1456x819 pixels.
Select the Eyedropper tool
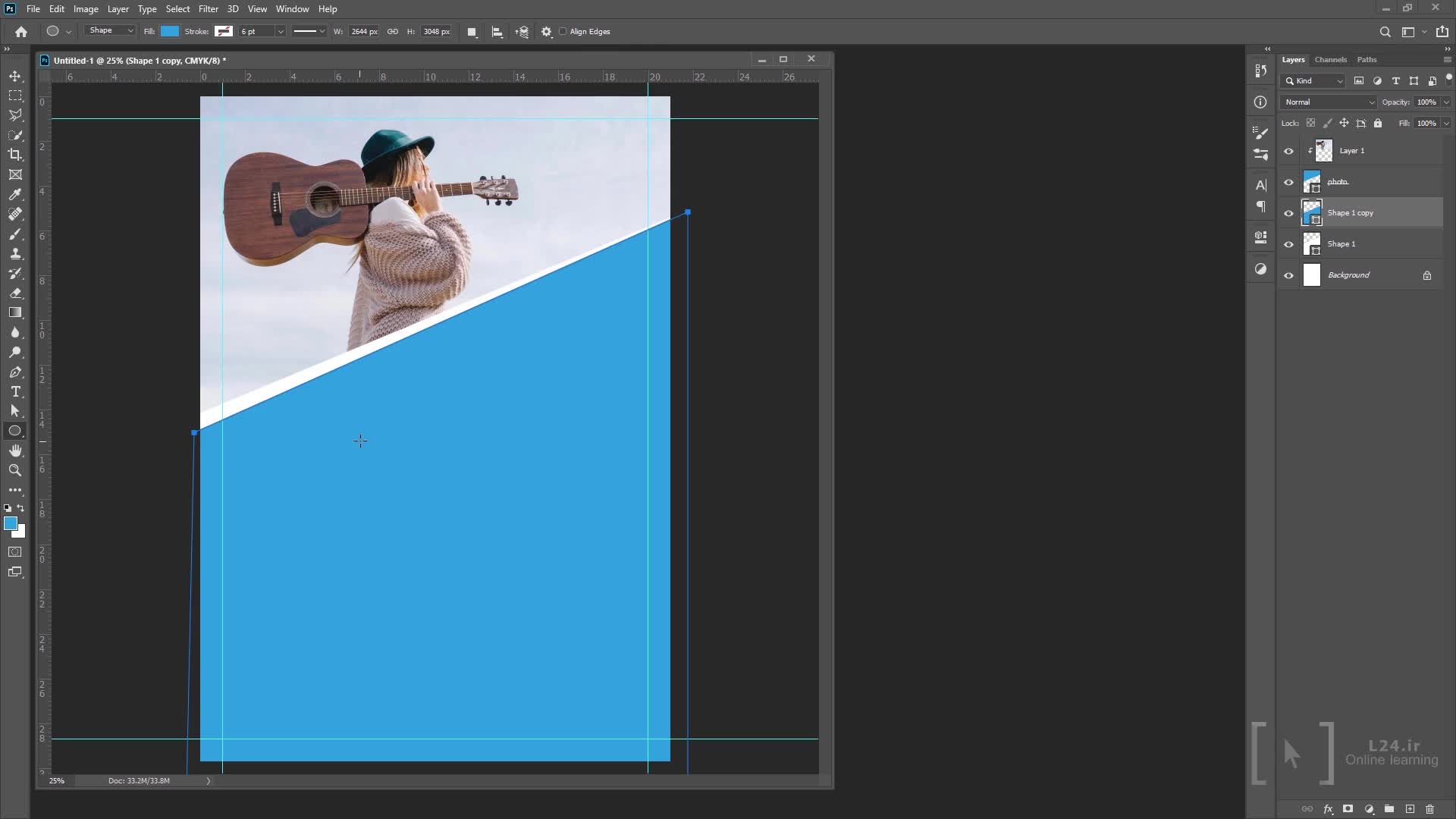15,194
